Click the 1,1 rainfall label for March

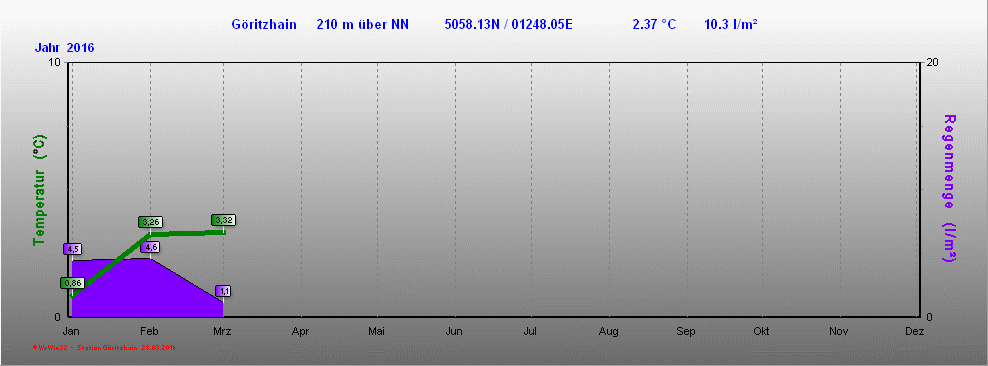click(x=223, y=290)
